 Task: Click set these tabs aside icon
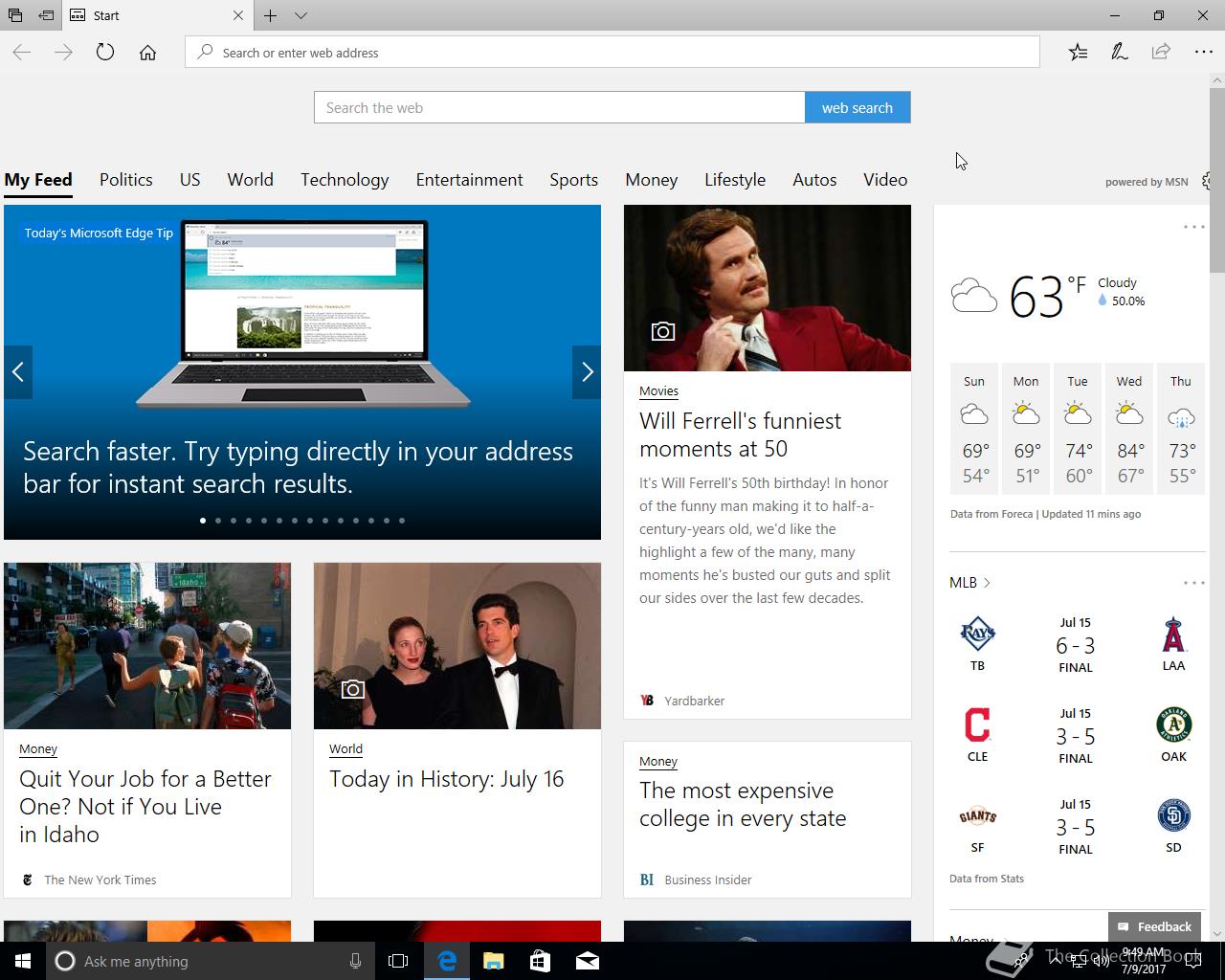[46, 15]
